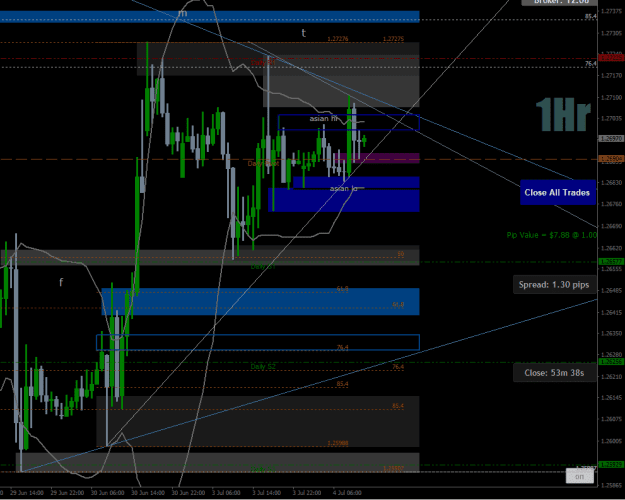Click the Broker time label at top
The height and width of the screenshot is (500, 625).
click(x=559, y=2)
